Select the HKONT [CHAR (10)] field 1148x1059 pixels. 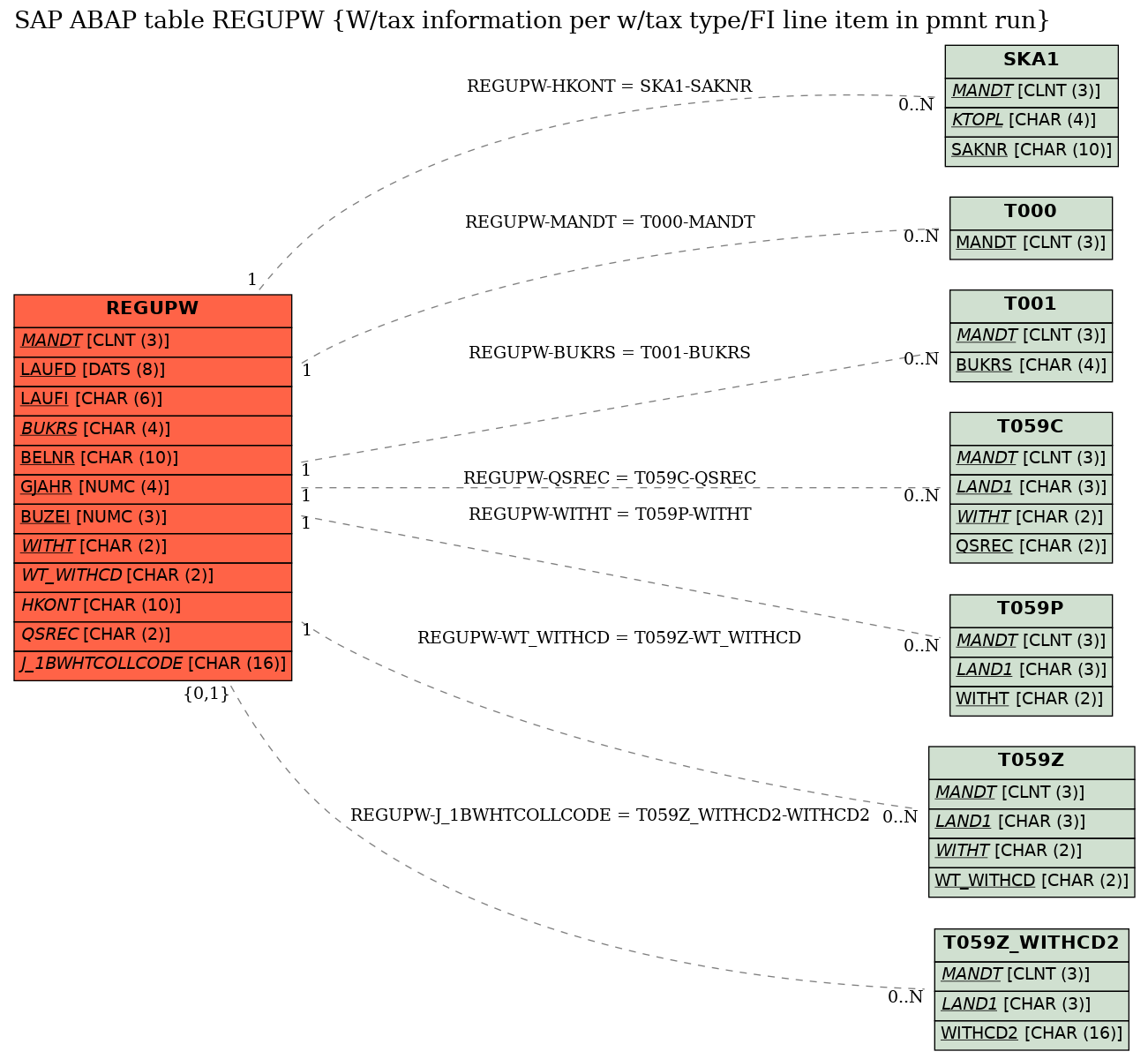tap(153, 606)
